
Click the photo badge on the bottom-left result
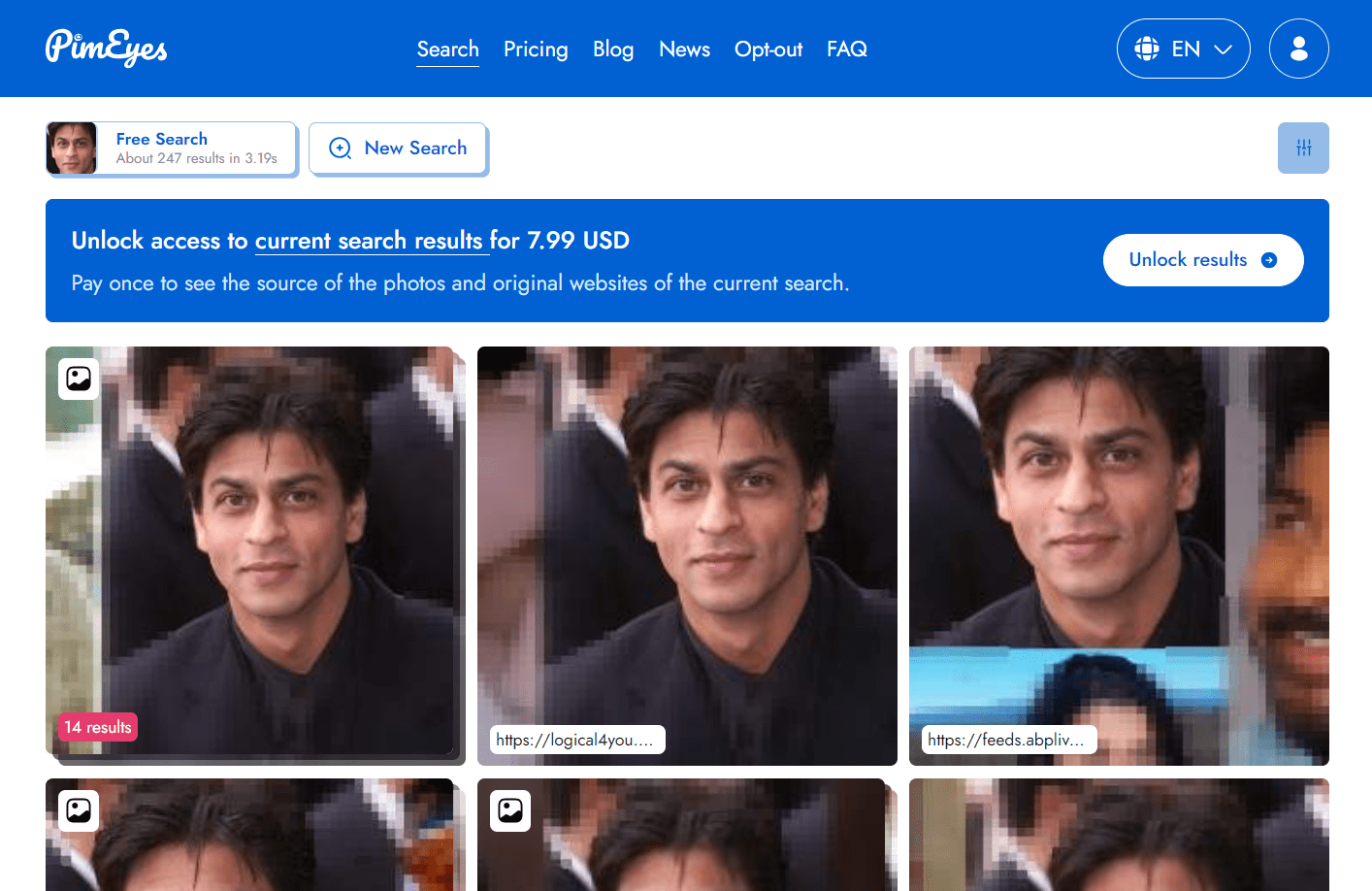click(x=78, y=810)
